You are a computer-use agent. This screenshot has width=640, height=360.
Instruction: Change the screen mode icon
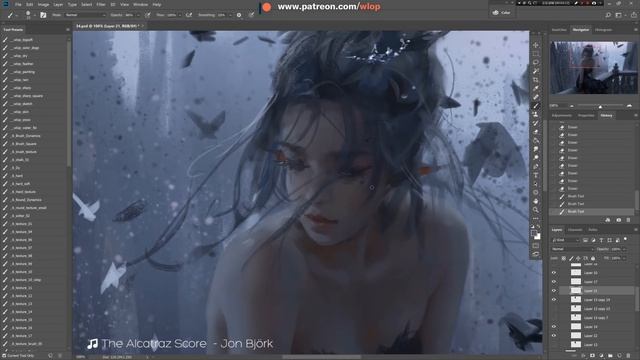pos(536,254)
